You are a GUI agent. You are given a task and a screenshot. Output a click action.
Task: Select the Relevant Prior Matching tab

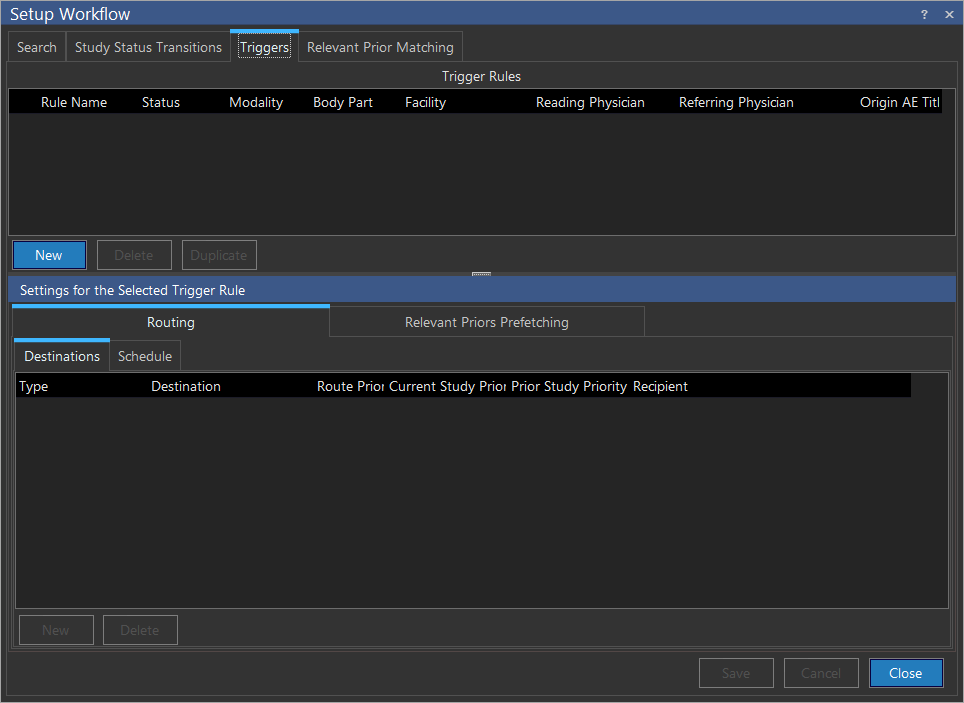pos(380,47)
